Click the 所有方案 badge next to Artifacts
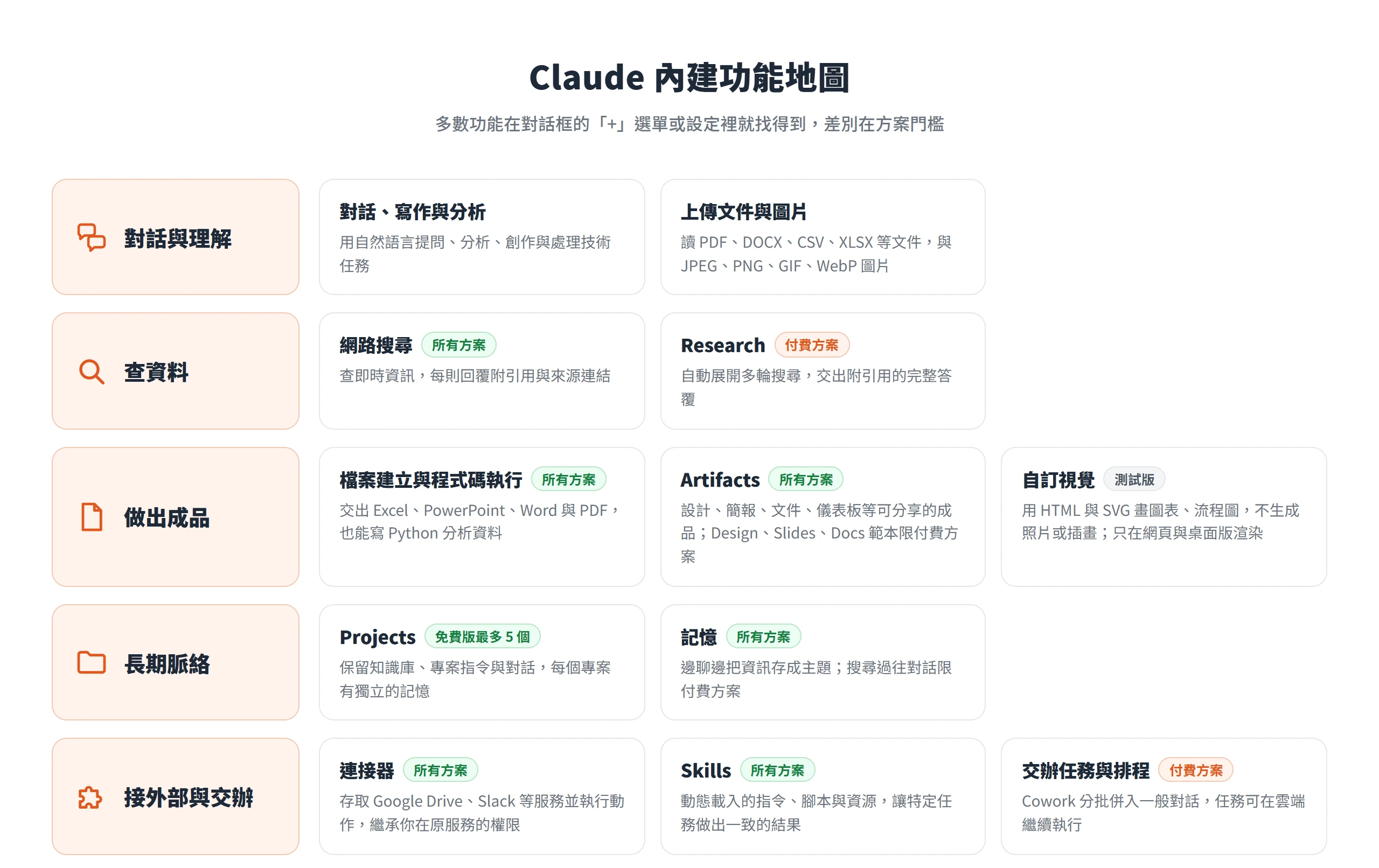This screenshot has width=1379, height=868. click(x=806, y=480)
